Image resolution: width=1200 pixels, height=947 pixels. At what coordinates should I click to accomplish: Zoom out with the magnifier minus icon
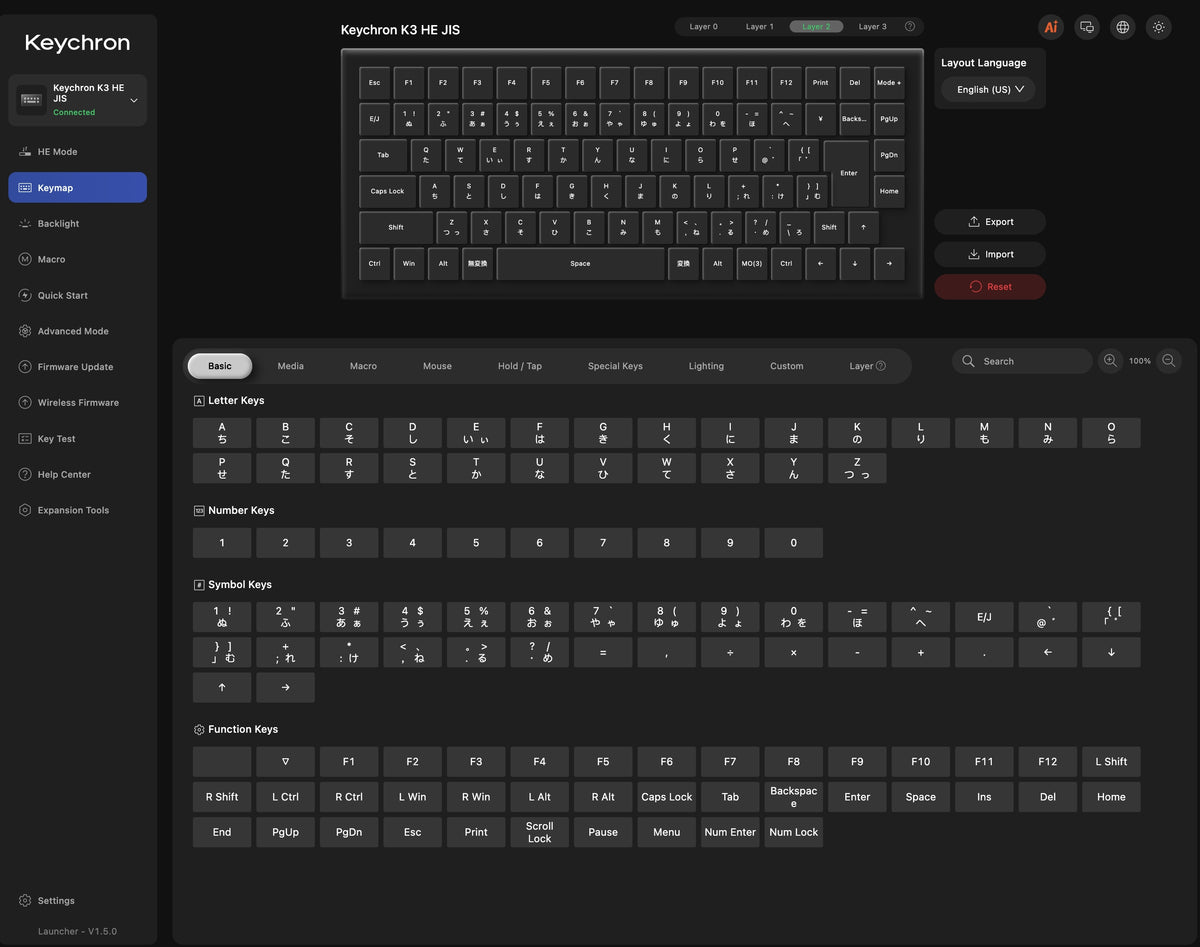tap(1169, 361)
